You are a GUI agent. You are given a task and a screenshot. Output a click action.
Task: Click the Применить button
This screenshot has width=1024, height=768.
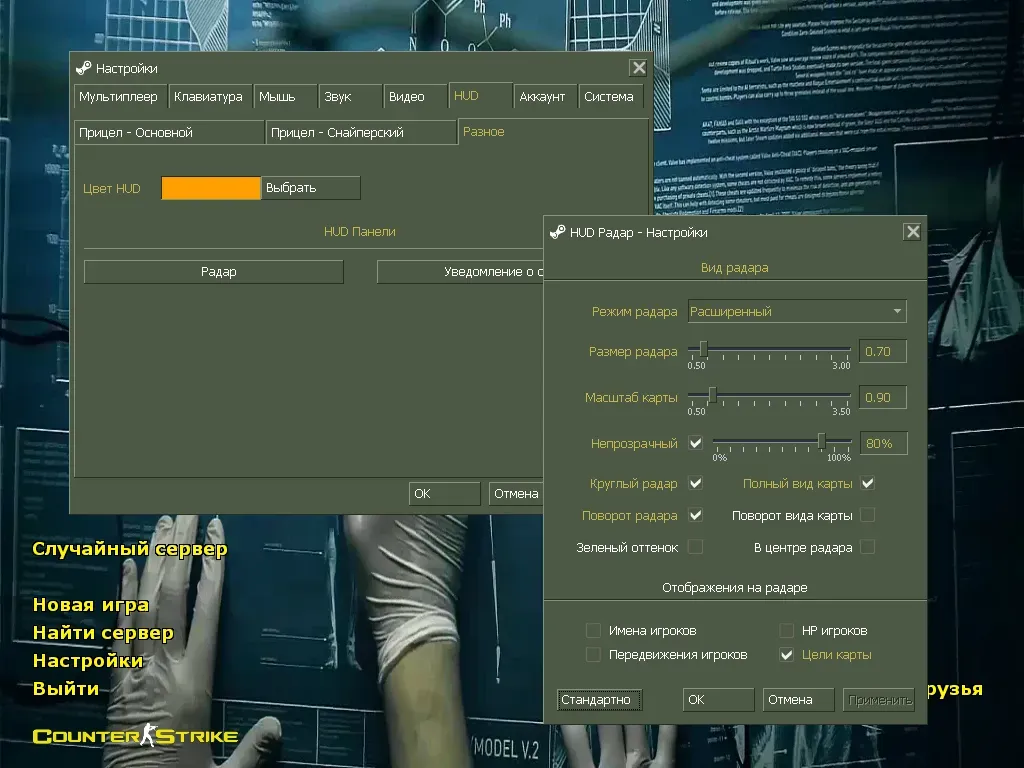[x=878, y=699]
